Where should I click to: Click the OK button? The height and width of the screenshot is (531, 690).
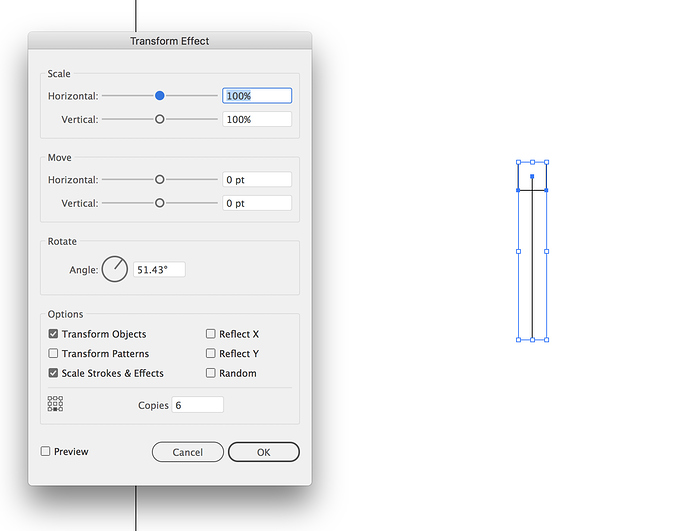pos(264,452)
